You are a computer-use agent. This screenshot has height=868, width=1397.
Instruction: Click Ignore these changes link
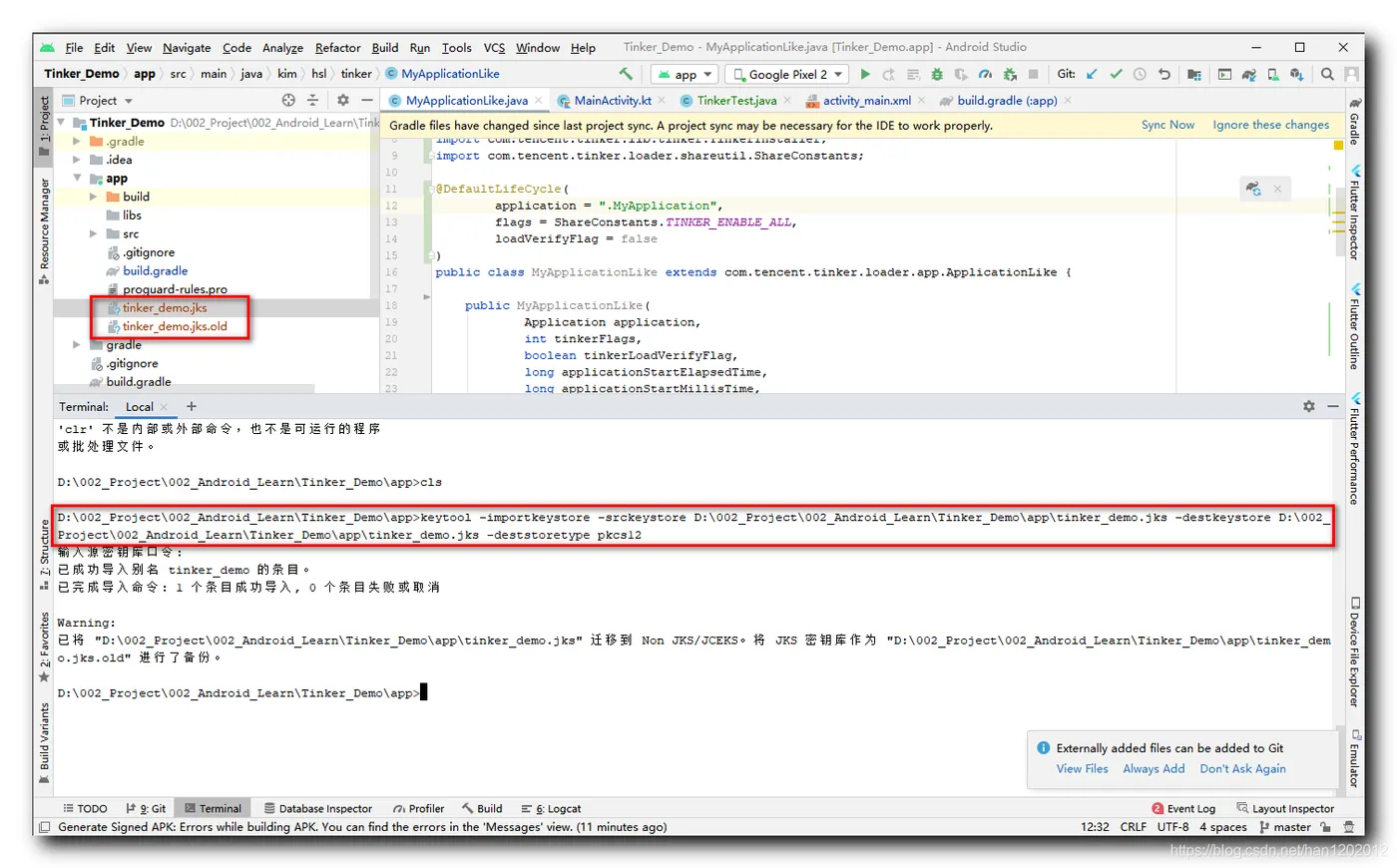pos(1270,125)
